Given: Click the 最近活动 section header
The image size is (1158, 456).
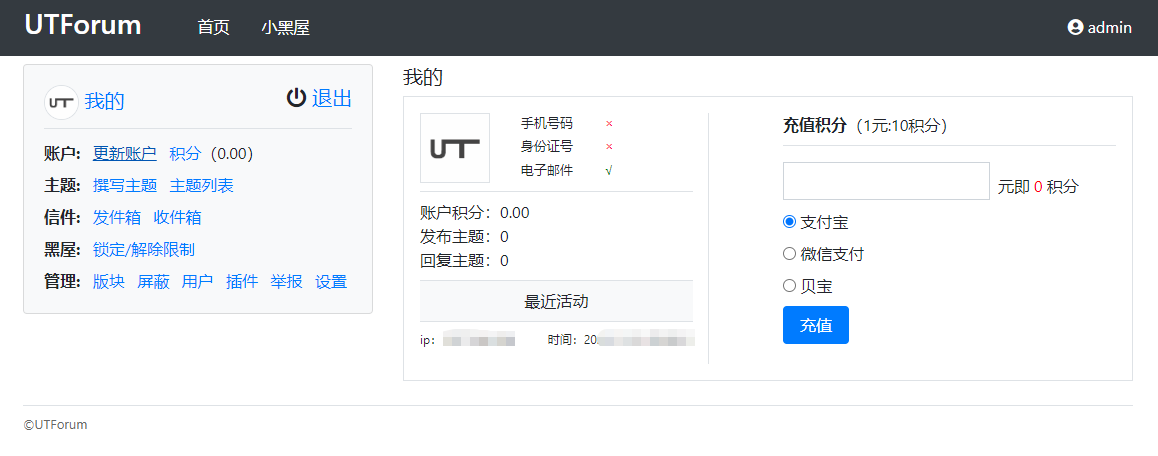Looking at the screenshot, I should 556,301.
